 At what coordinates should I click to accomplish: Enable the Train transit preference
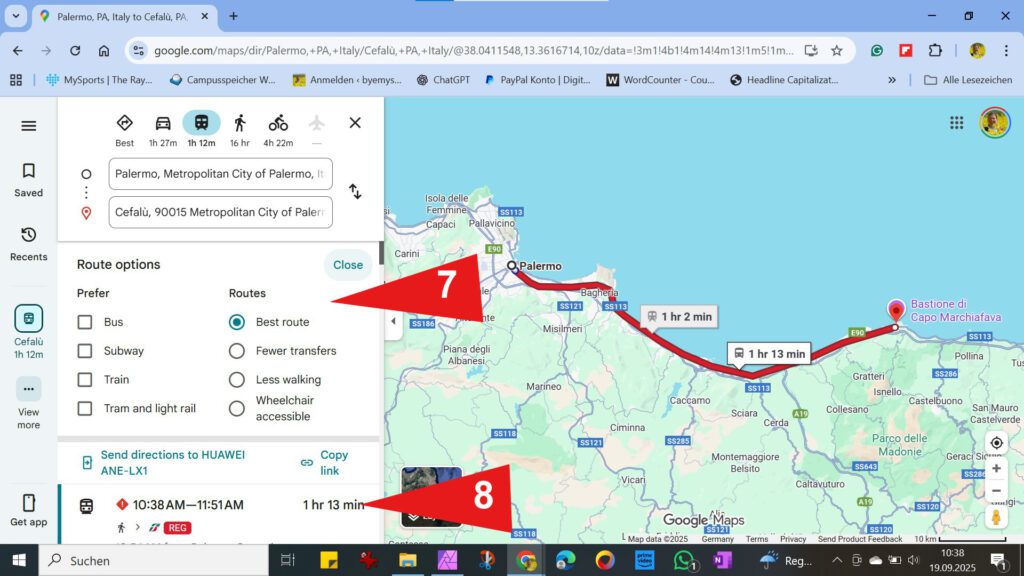[85, 379]
